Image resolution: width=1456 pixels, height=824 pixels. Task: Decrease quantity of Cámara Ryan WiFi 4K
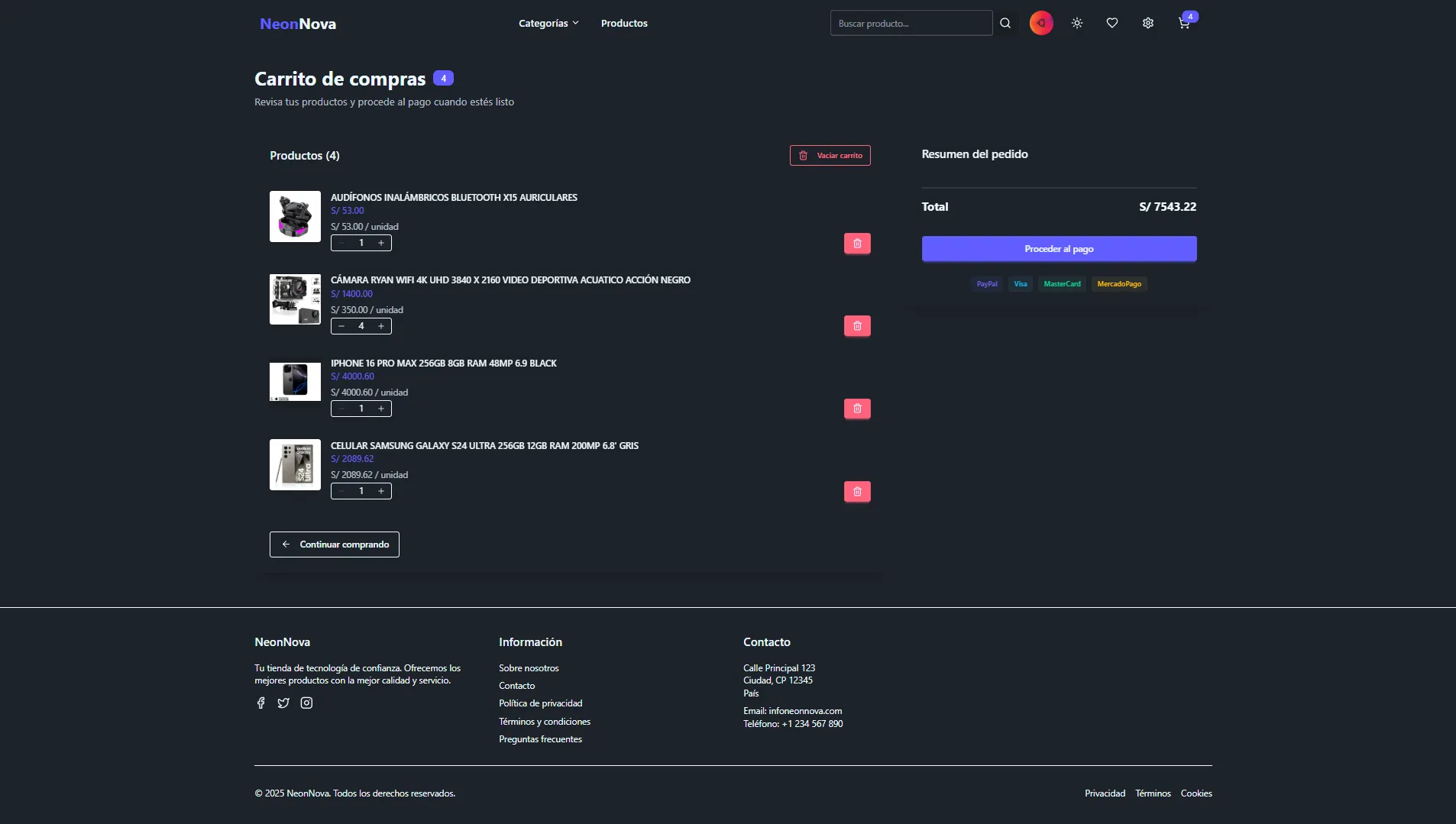[x=341, y=326]
